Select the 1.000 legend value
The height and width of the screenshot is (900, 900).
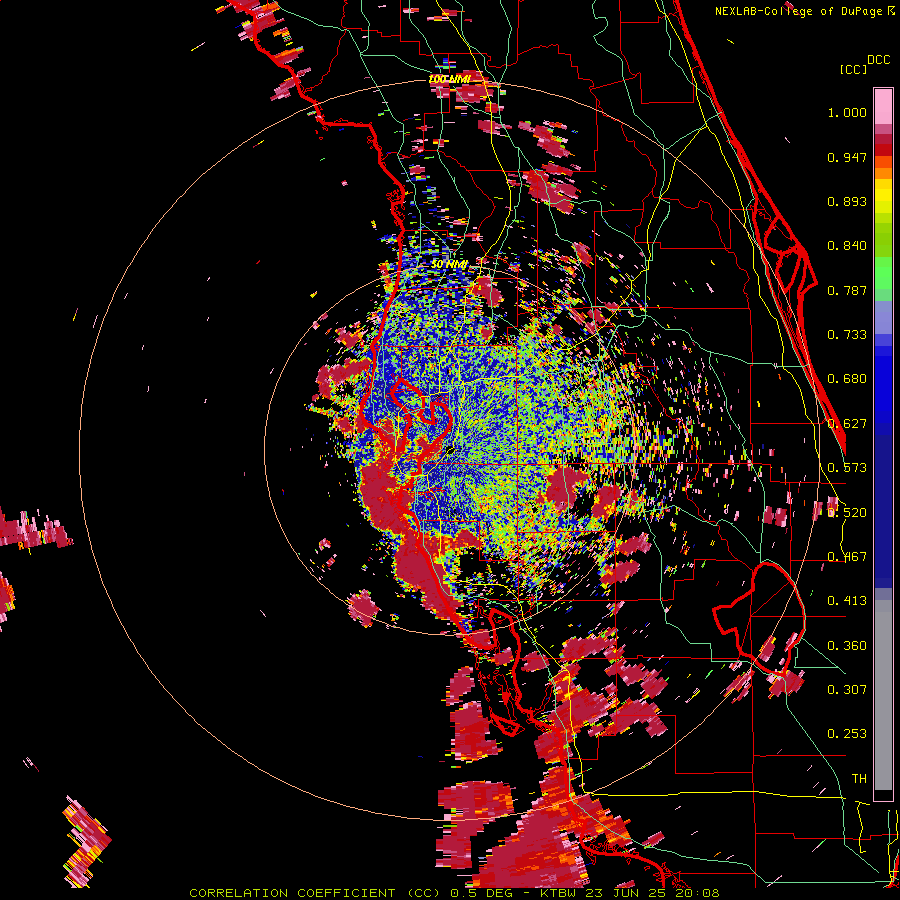(847, 112)
